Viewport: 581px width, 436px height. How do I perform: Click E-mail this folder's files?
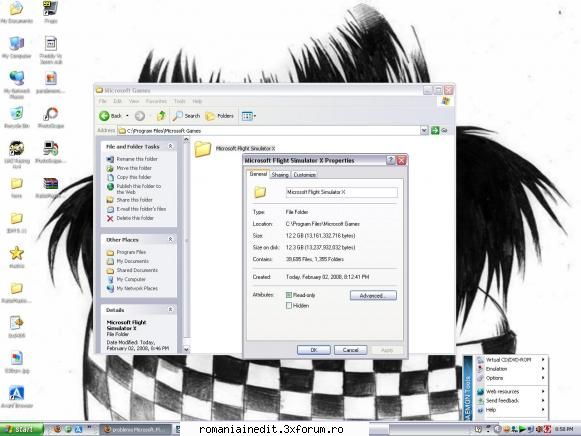tap(141, 209)
